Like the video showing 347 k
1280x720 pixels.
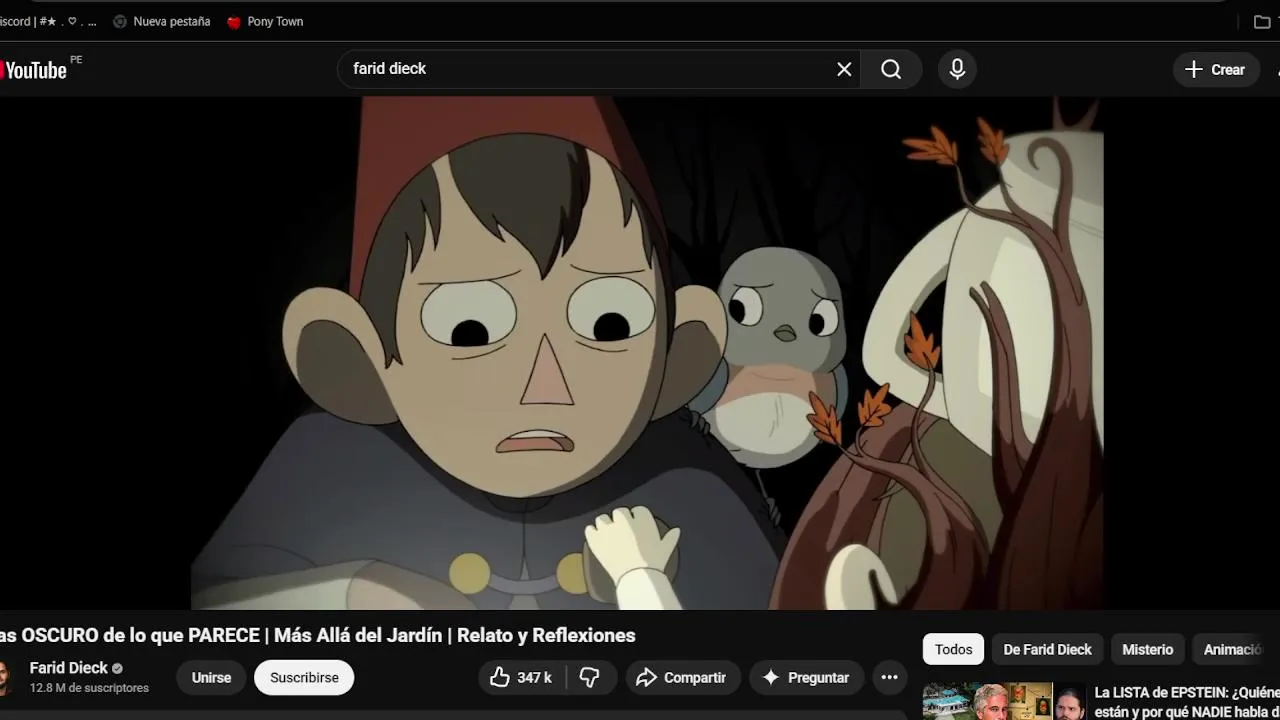pyautogui.click(x=520, y=677)
